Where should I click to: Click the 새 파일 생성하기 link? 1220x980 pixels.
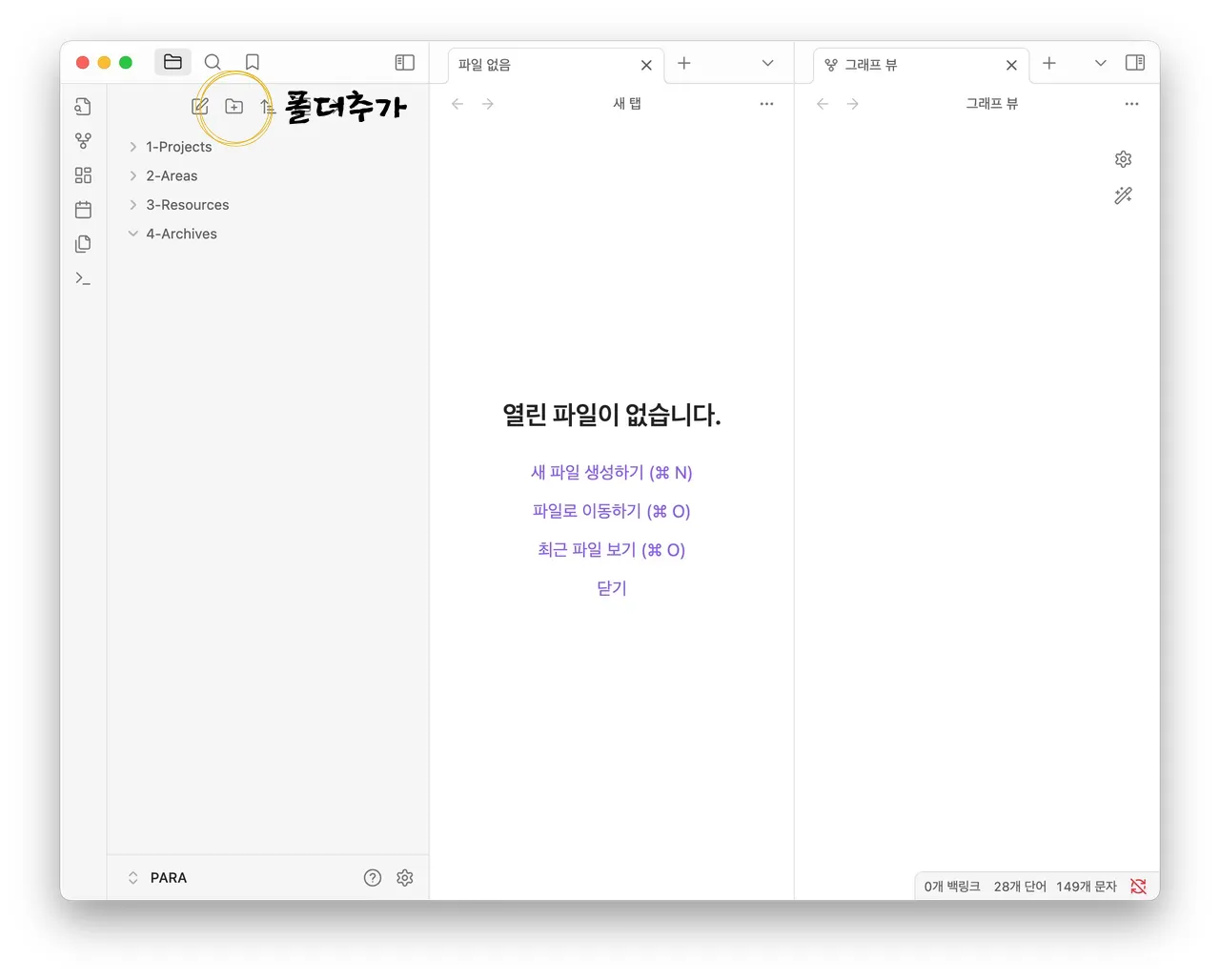pyautogui.click(x=611, y=472)
